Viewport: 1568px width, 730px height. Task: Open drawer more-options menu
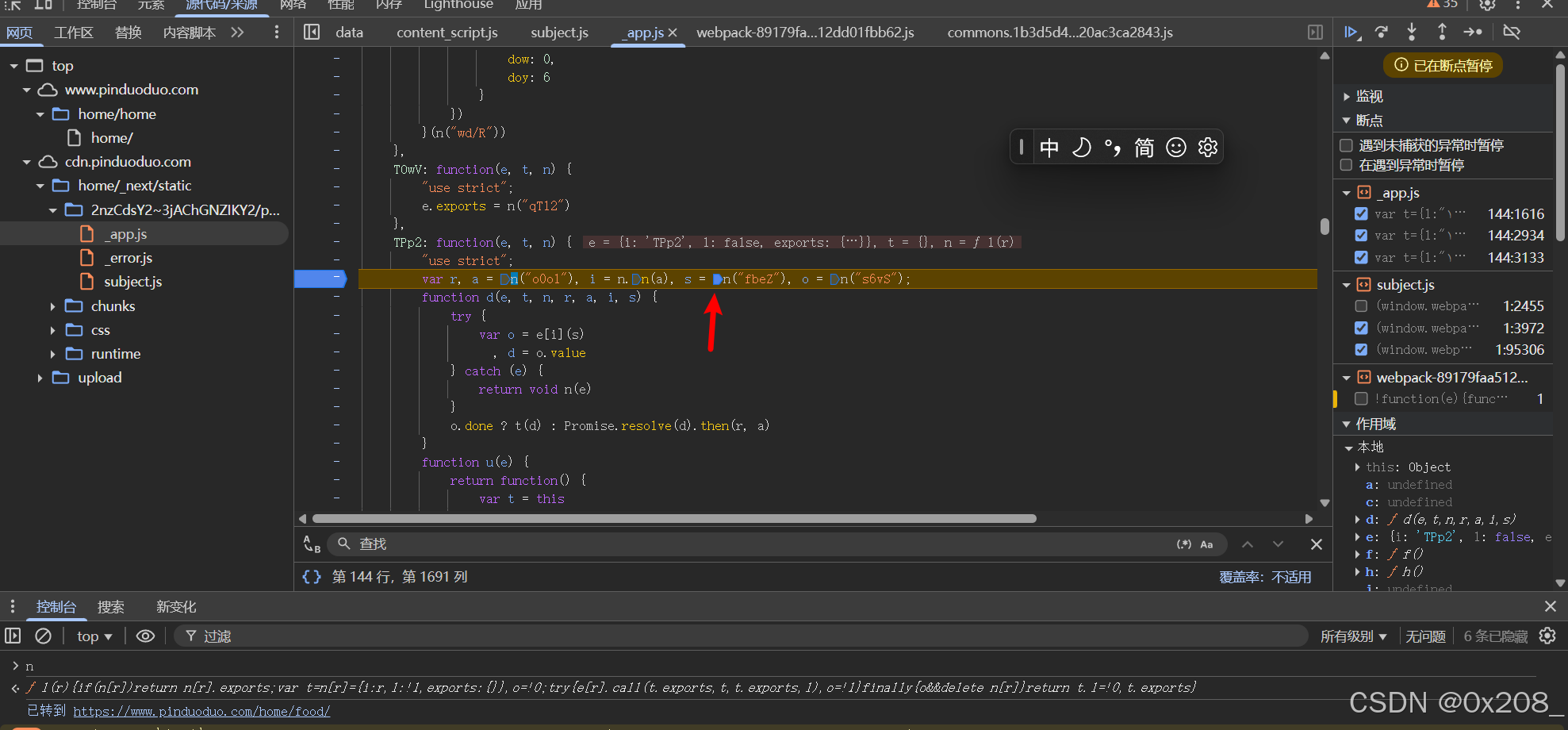click(x=12, y=606)
